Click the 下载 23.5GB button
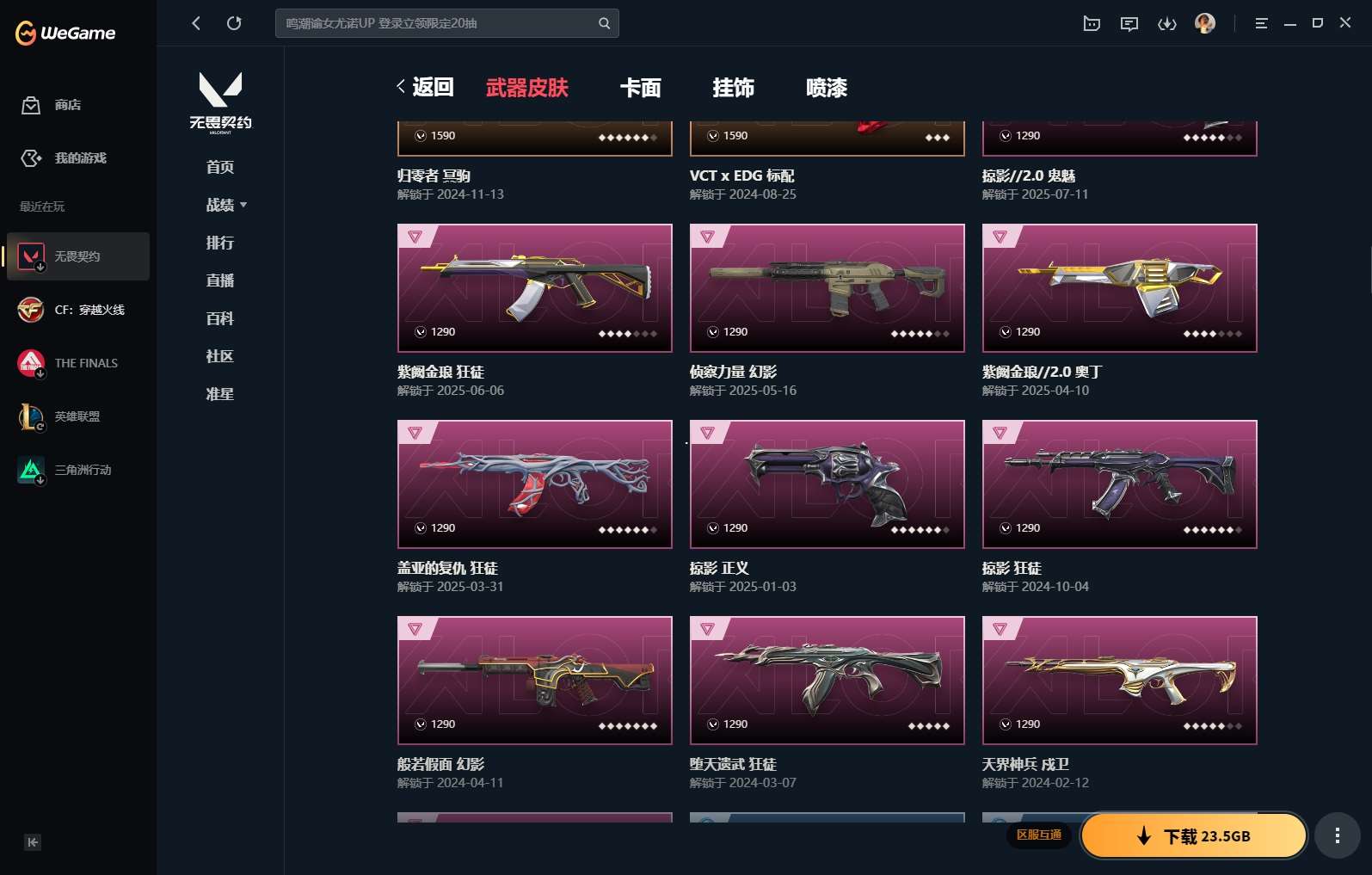The image size is (1372, 875). 1194,835
